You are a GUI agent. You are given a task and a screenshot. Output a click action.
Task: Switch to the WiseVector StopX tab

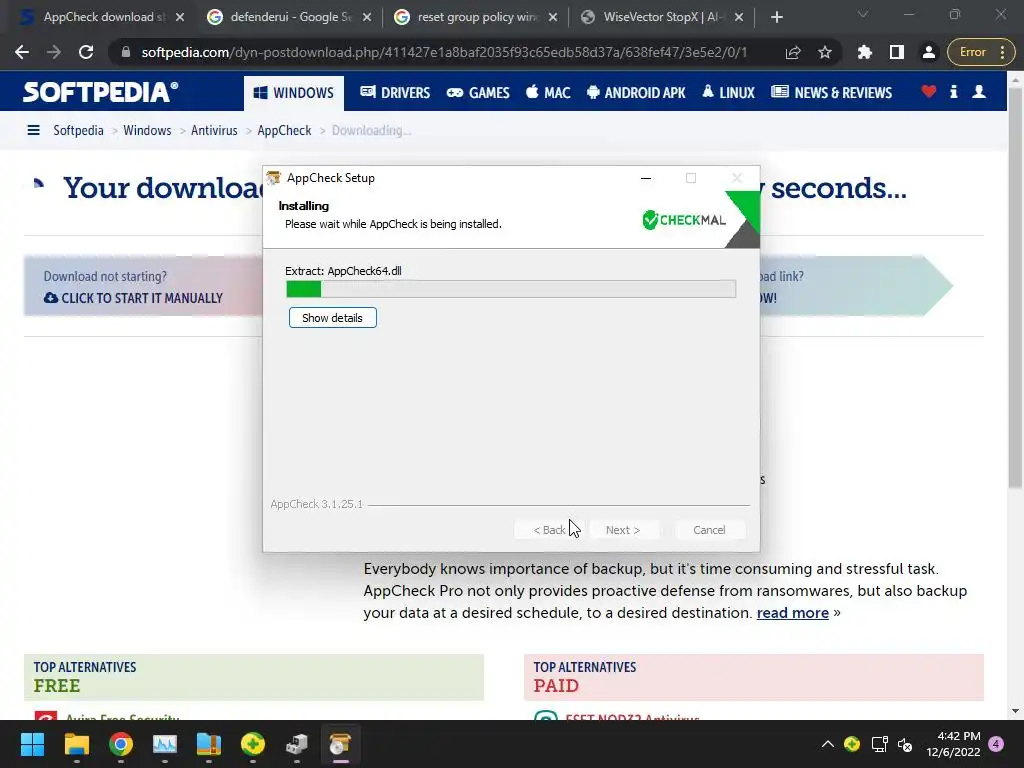(663, 17)
